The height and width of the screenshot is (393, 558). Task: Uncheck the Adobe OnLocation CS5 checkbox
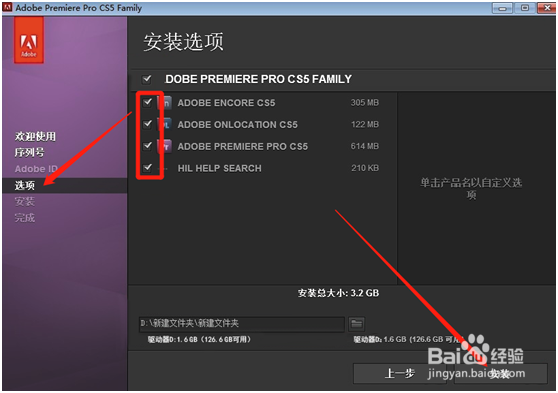tap(147, 124)
